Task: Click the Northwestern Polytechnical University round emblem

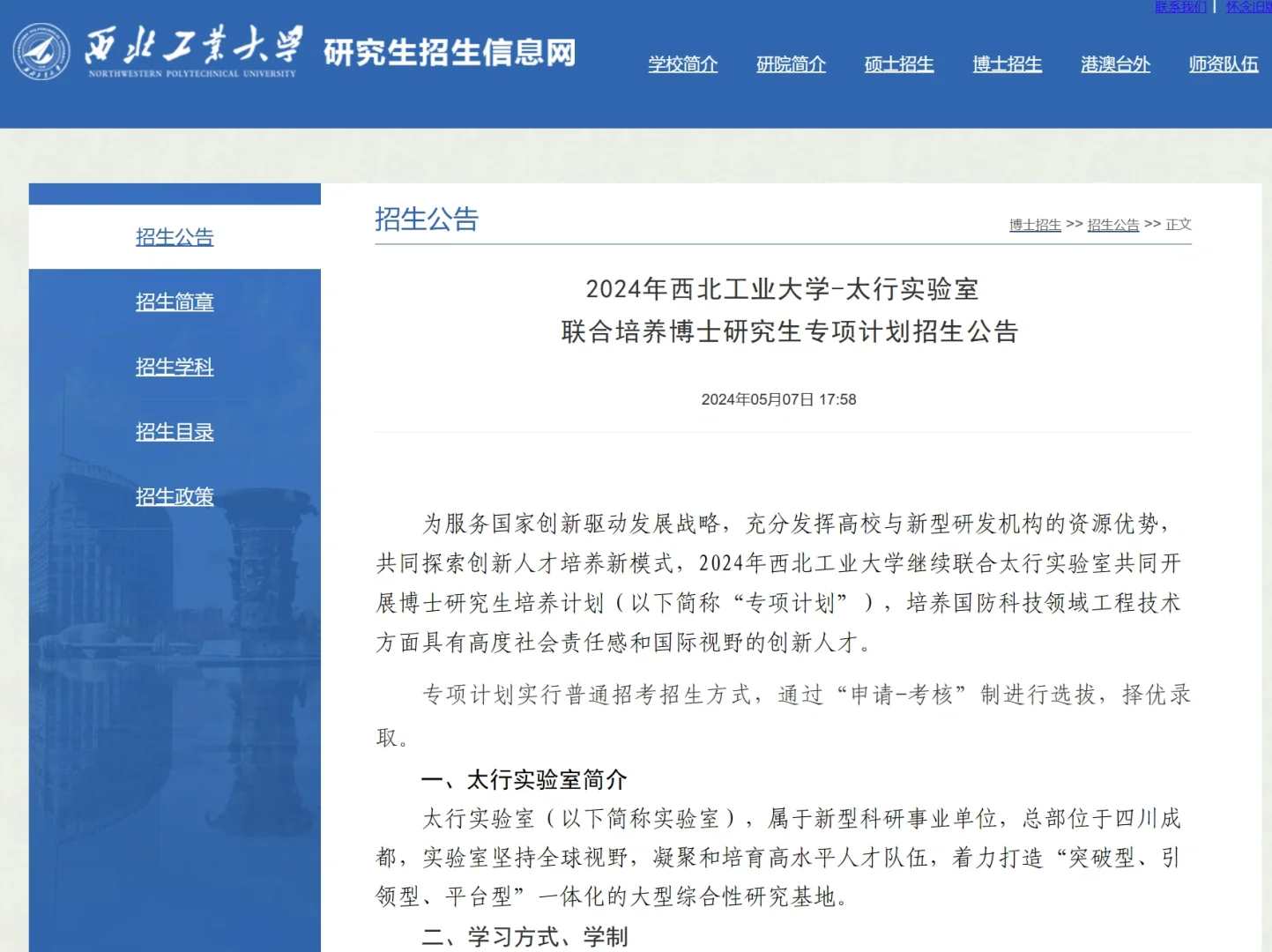Action: (41, 51)
